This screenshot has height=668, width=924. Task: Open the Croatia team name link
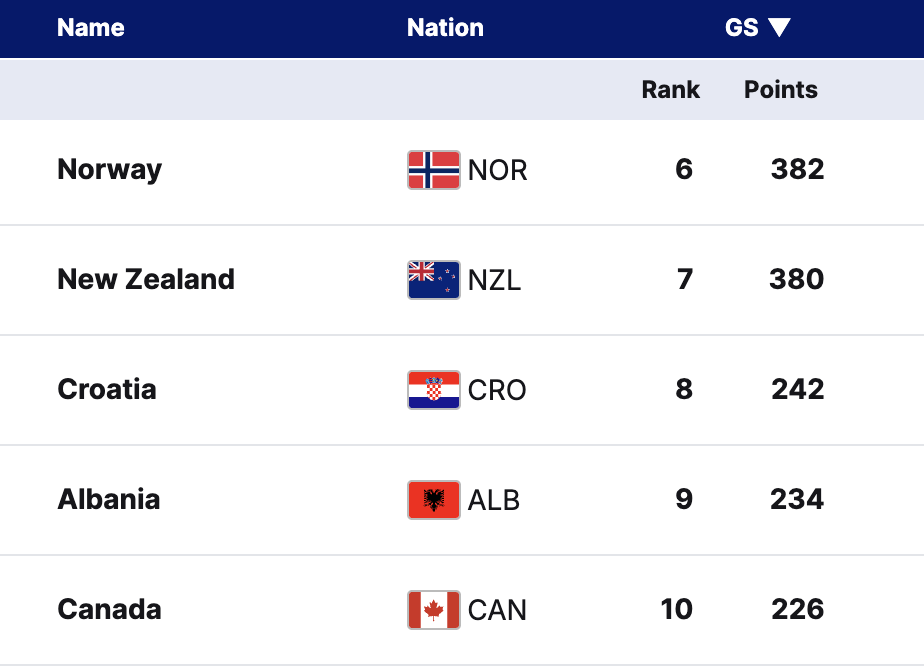[x=107, y=389]
